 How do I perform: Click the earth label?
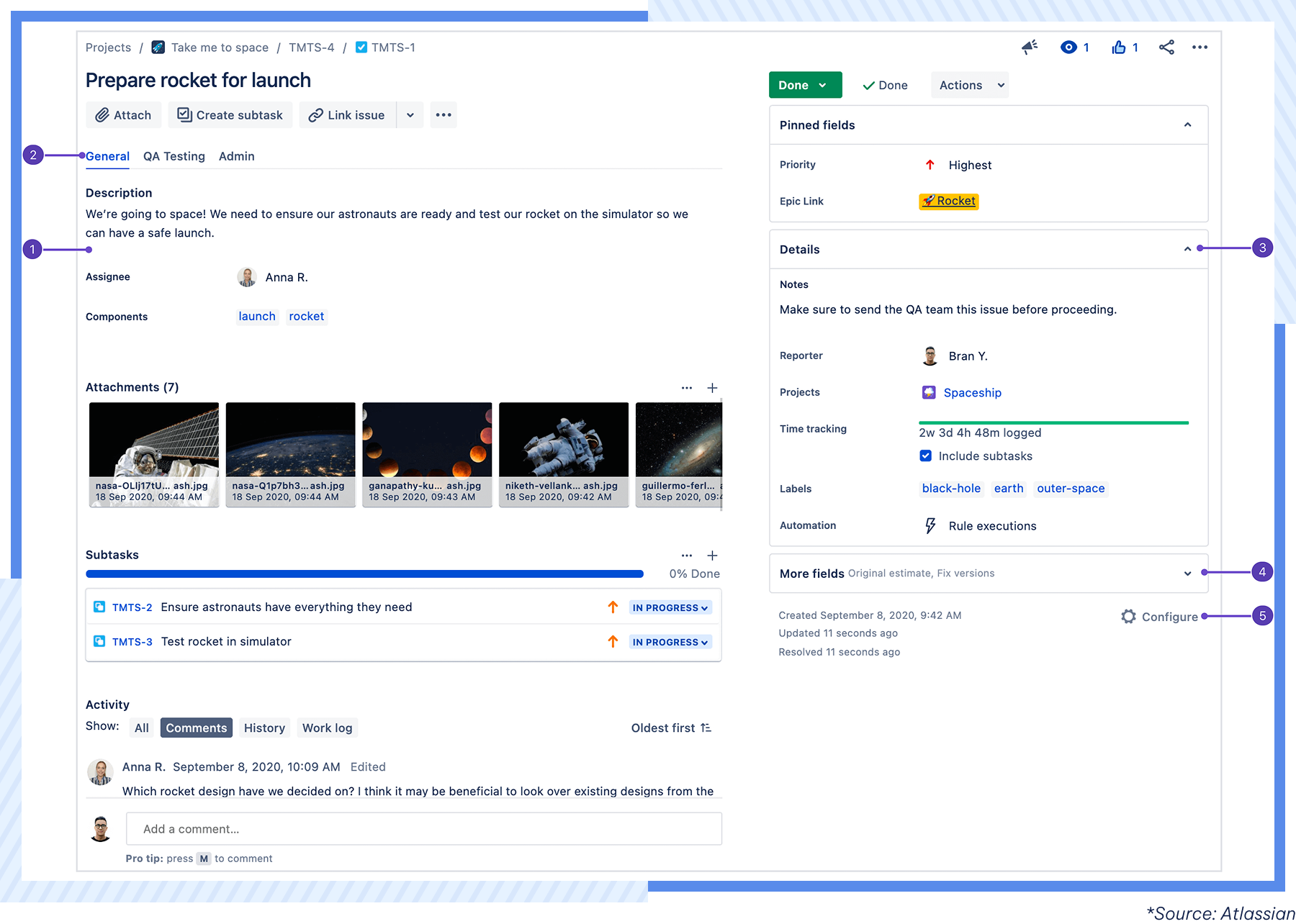(x=1008, y=489)
